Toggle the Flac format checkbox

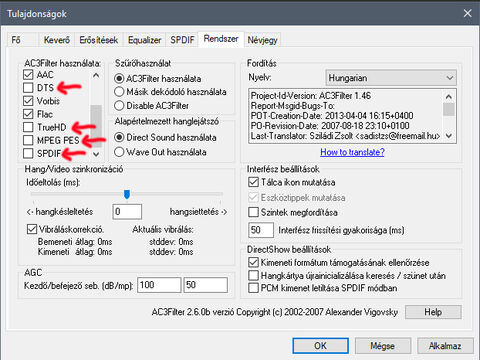[28, 114]
